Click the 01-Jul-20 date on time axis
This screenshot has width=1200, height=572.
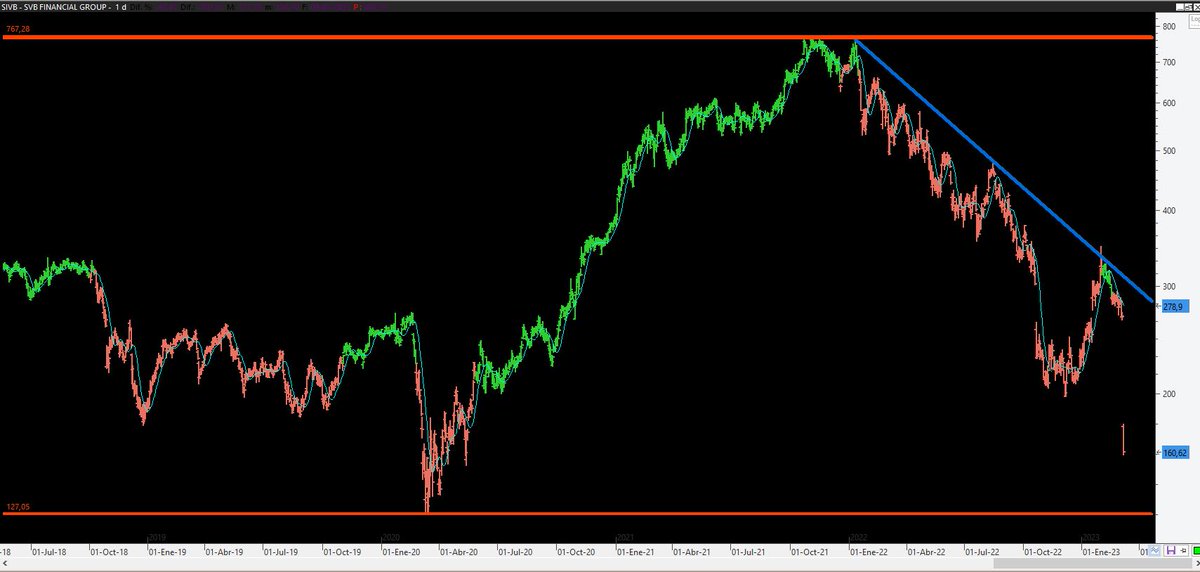click(x=514, y=550)
